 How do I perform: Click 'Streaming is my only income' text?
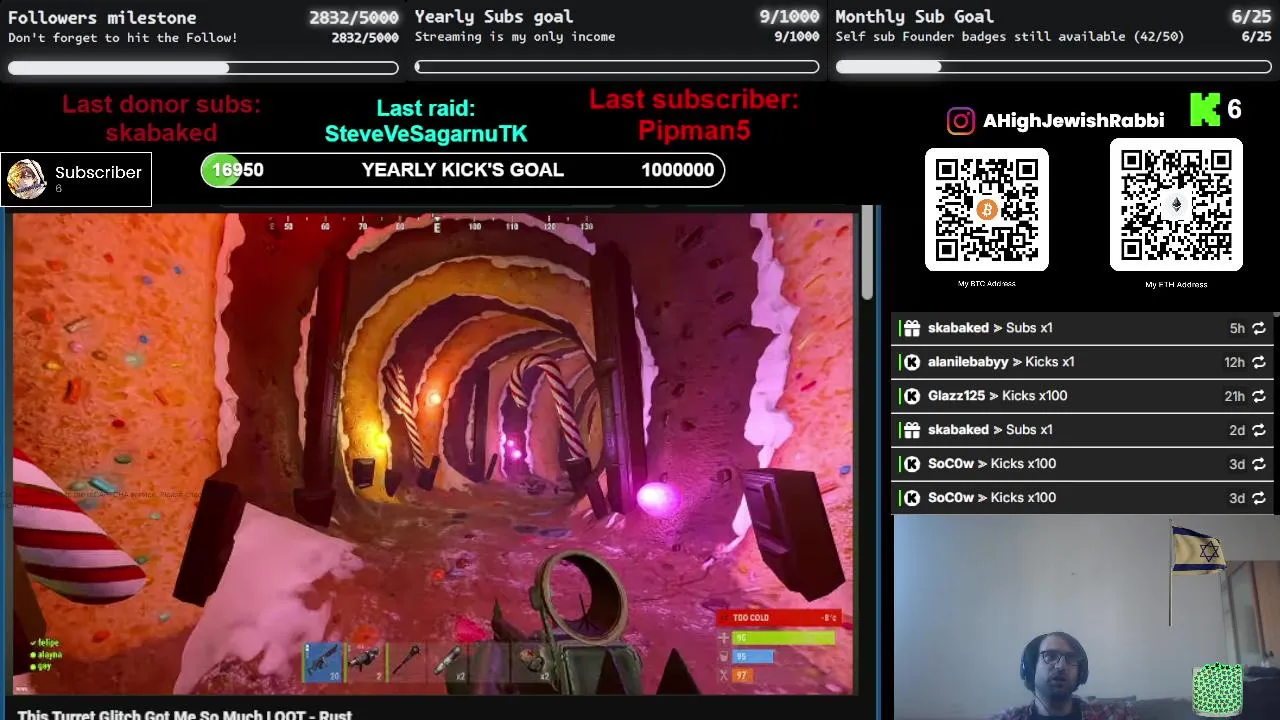tap(515, 37)
